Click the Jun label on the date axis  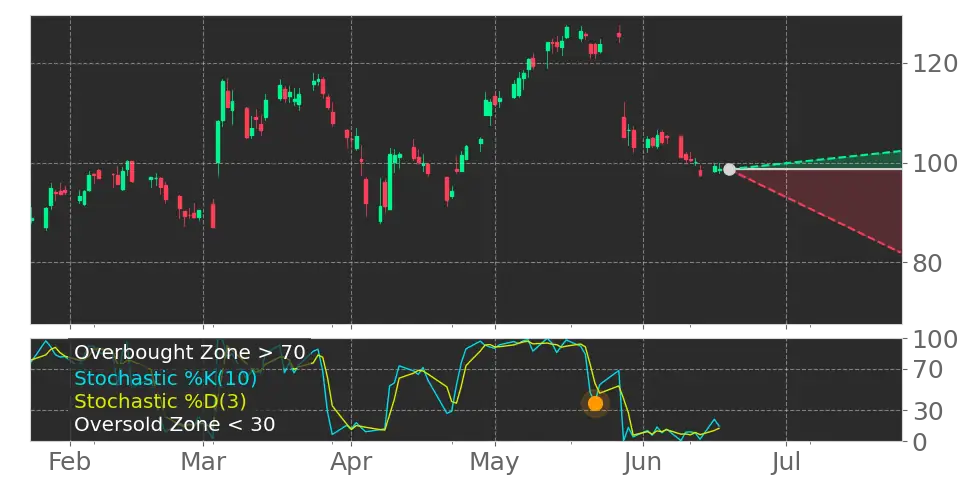click(643, 462)
